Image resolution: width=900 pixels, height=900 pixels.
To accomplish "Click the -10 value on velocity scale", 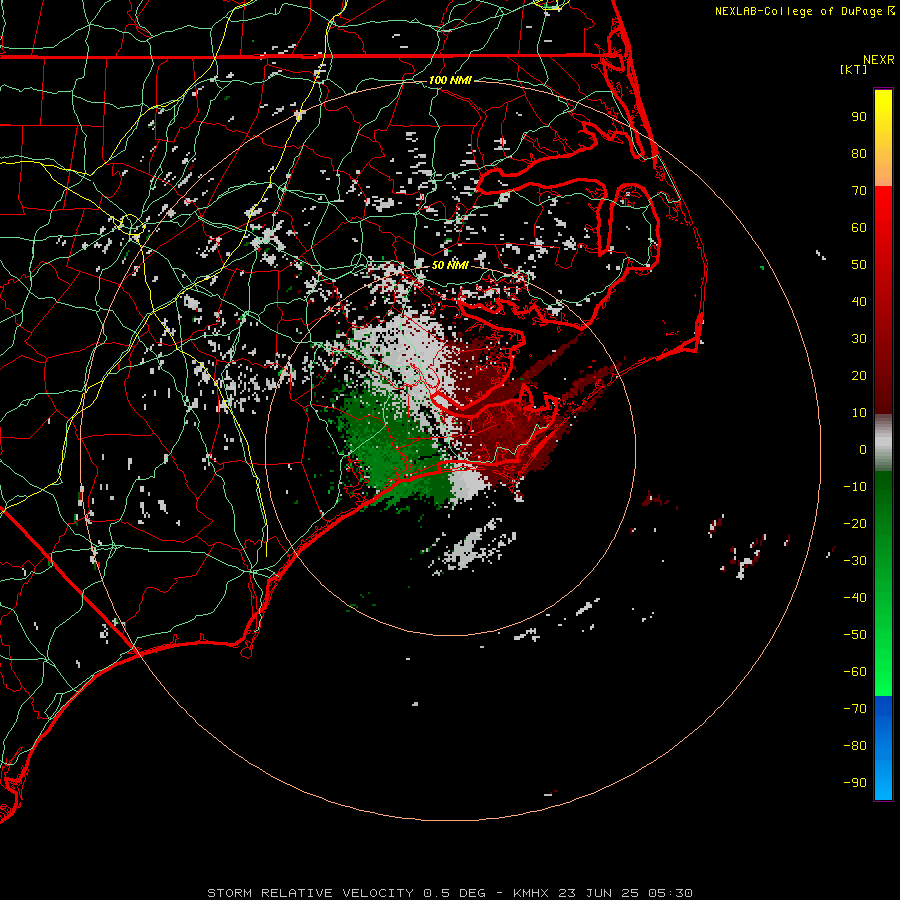I will [x=855, y=487].
